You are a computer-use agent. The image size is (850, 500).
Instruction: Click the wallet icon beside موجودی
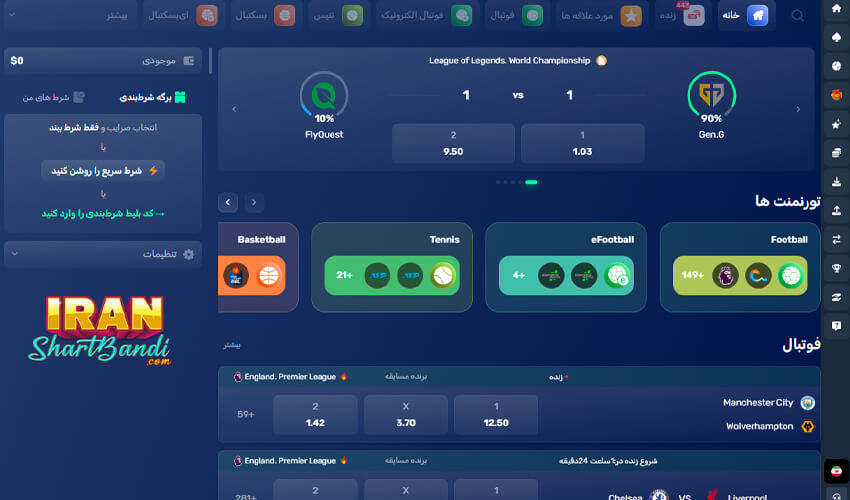click(x=189, y=61)
